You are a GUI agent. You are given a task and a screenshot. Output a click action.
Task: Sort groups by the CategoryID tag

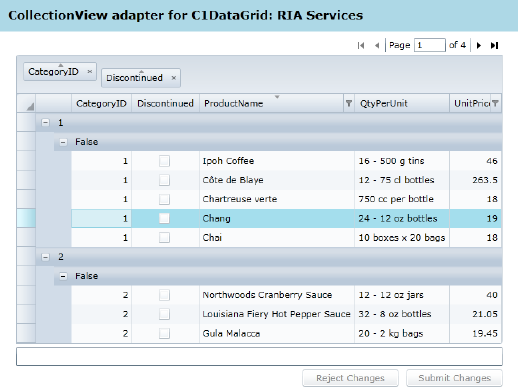click(x=53, y=71)
